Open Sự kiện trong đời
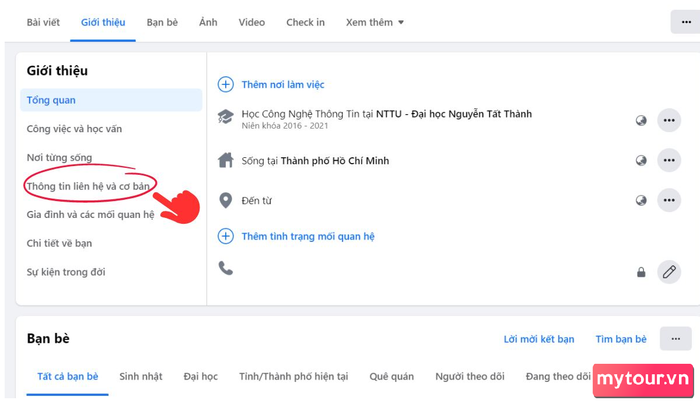The height and width of the screenshot is (405, 700). coord(66,272)
